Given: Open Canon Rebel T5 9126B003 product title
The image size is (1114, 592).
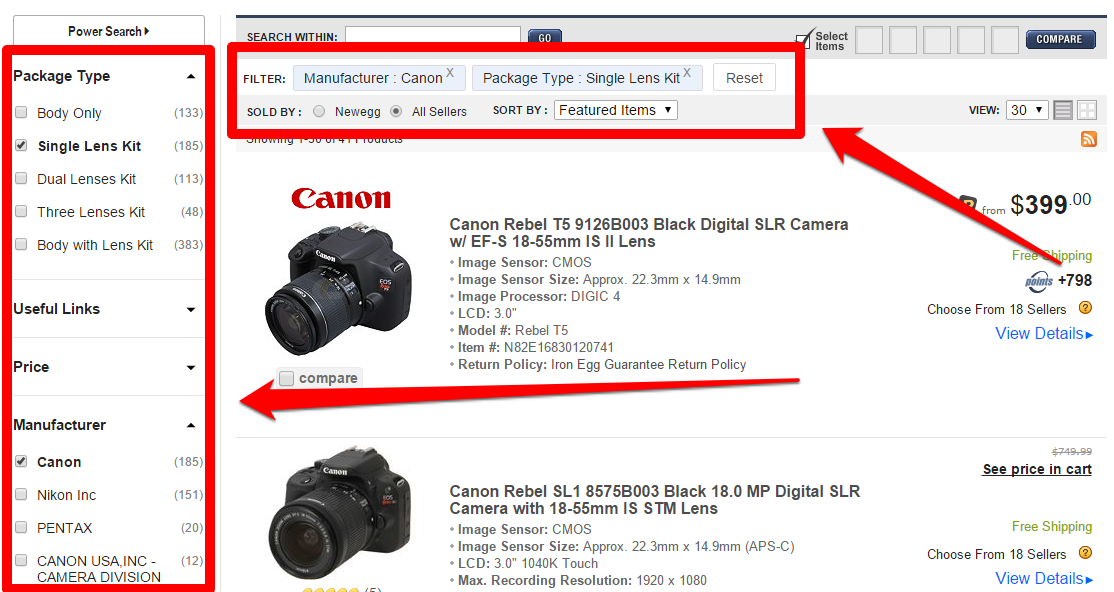Looking at the screenshot, I should (x=649, y=233).
